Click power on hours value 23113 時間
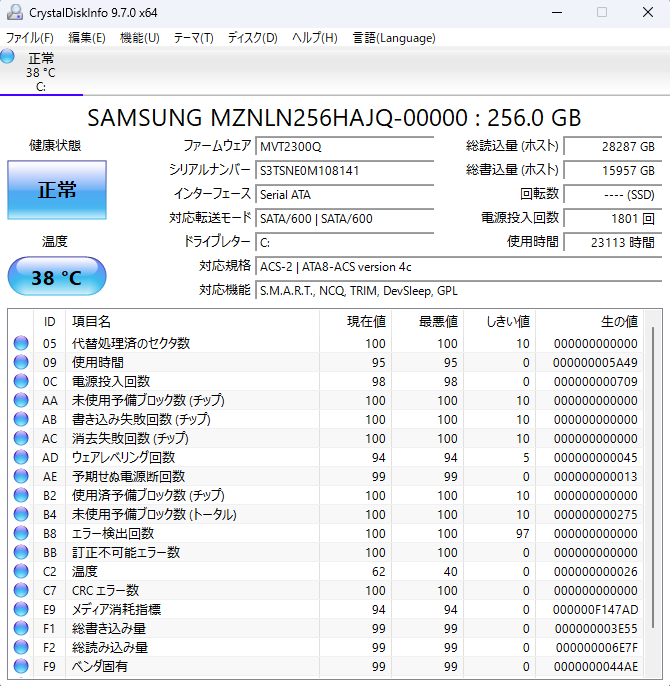Image resolution: width=670 pixels, height=686 pixels. (x=613, y=242)
